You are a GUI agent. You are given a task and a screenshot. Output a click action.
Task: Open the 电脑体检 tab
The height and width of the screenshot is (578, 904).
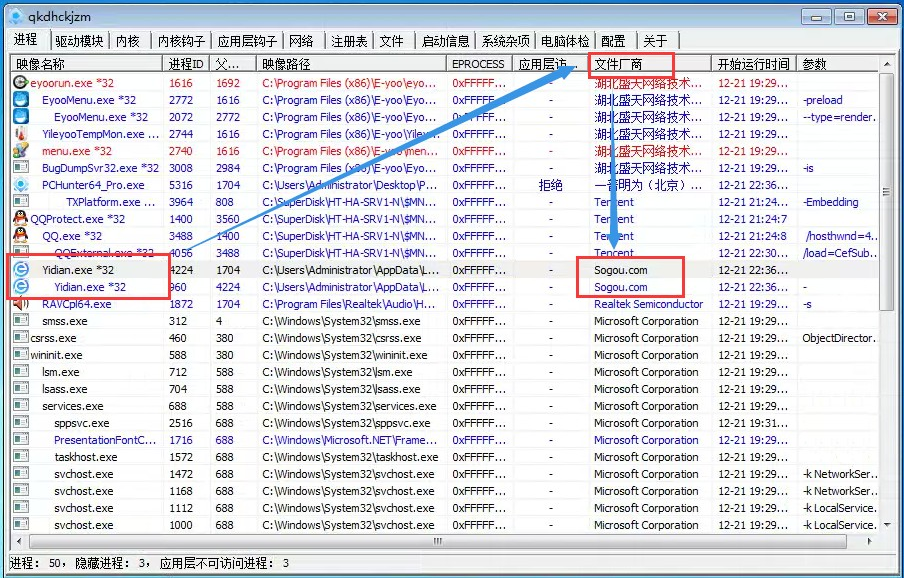tap(565, 41)
